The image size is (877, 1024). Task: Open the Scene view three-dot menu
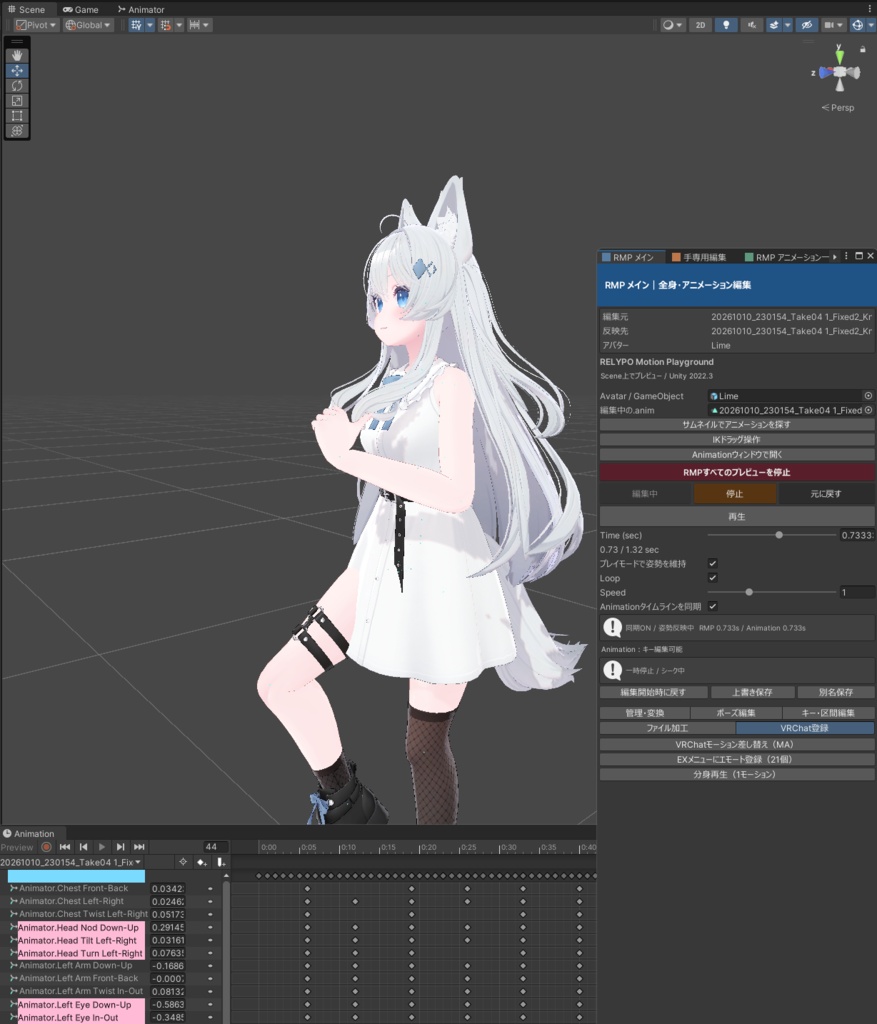(x=870, y=9)
